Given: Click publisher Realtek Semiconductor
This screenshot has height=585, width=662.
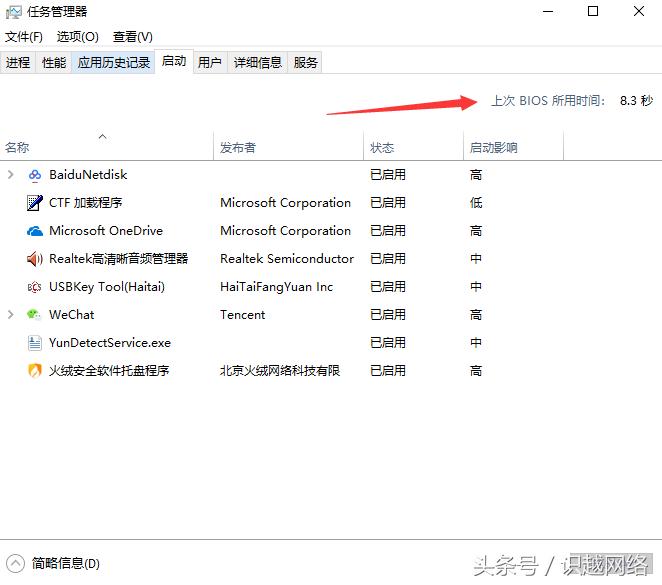Looking at the screenshot, I should pyautogui.click(x=287, y=259).
